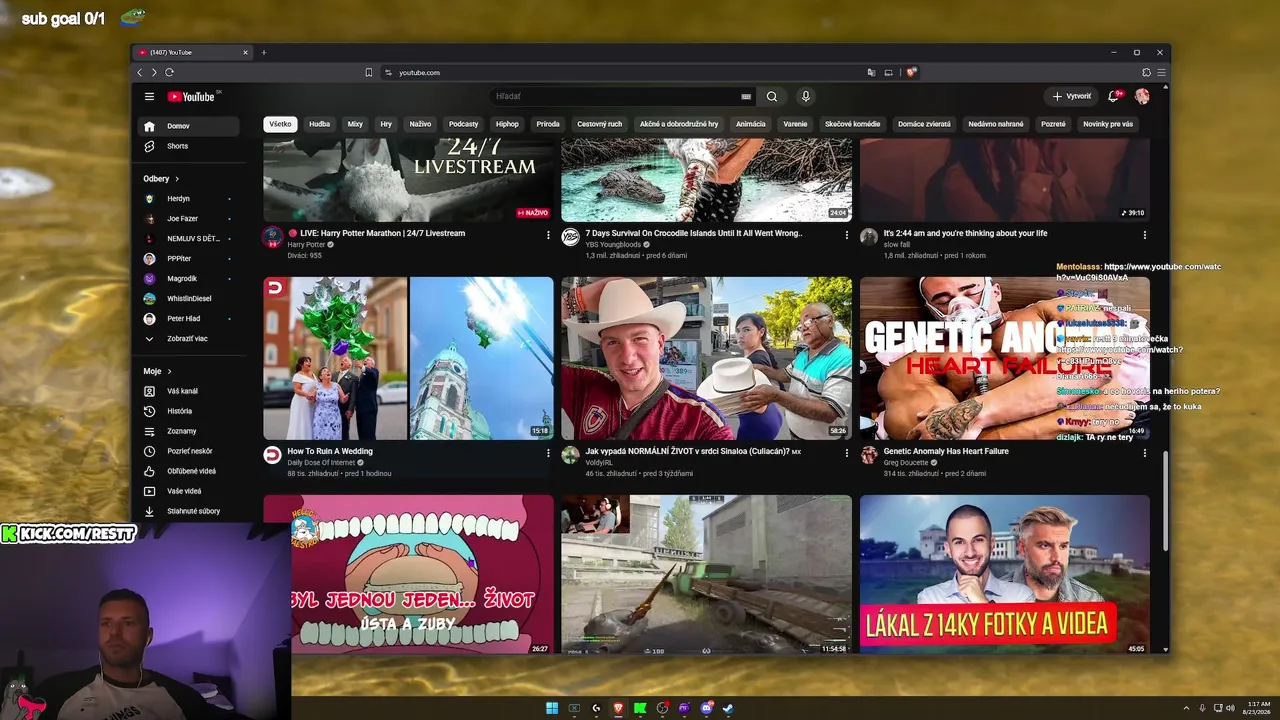Open "It's 2:44 am" video title

point(965,233)
